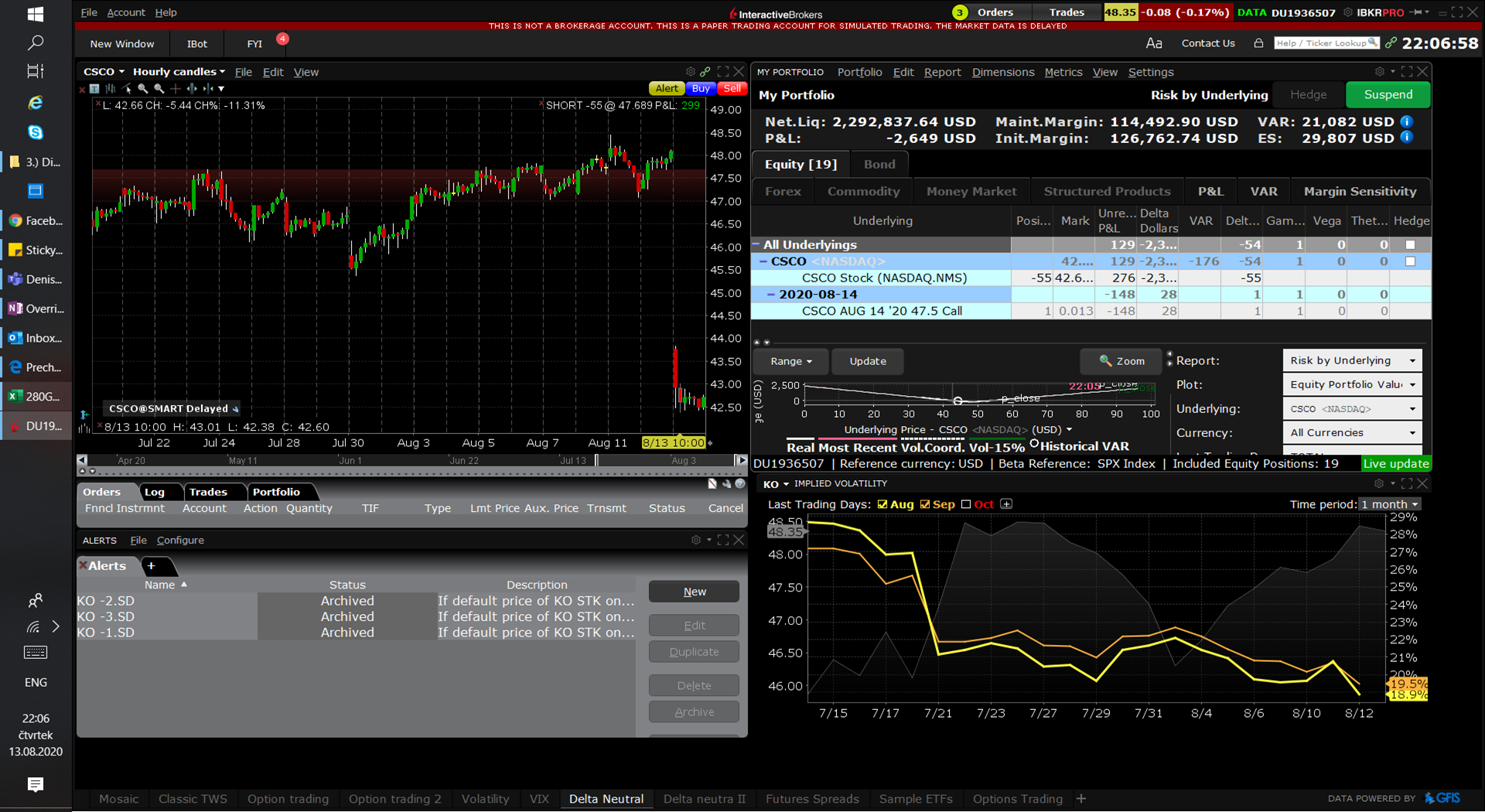Switch to the Margin Sensitivity tab

[1360, 191]
